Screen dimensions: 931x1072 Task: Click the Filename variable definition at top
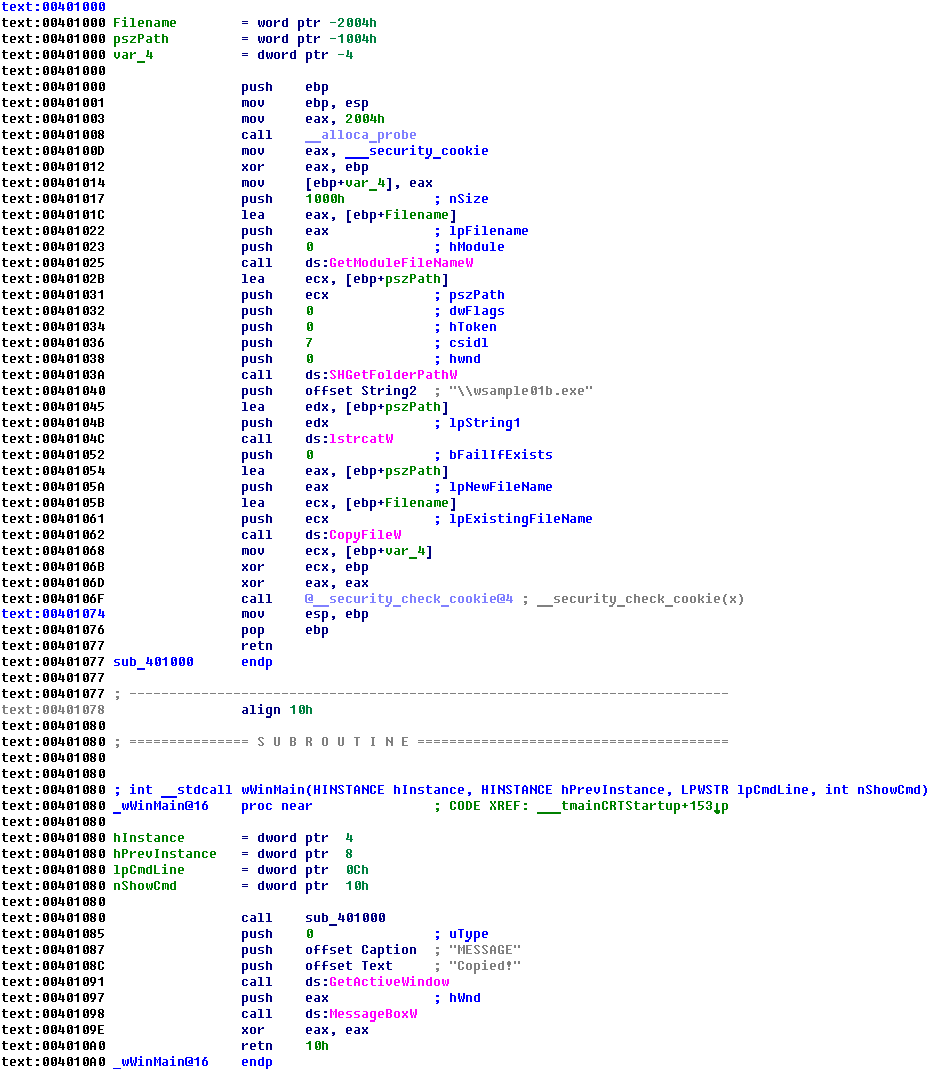click(x=144, y=23)
